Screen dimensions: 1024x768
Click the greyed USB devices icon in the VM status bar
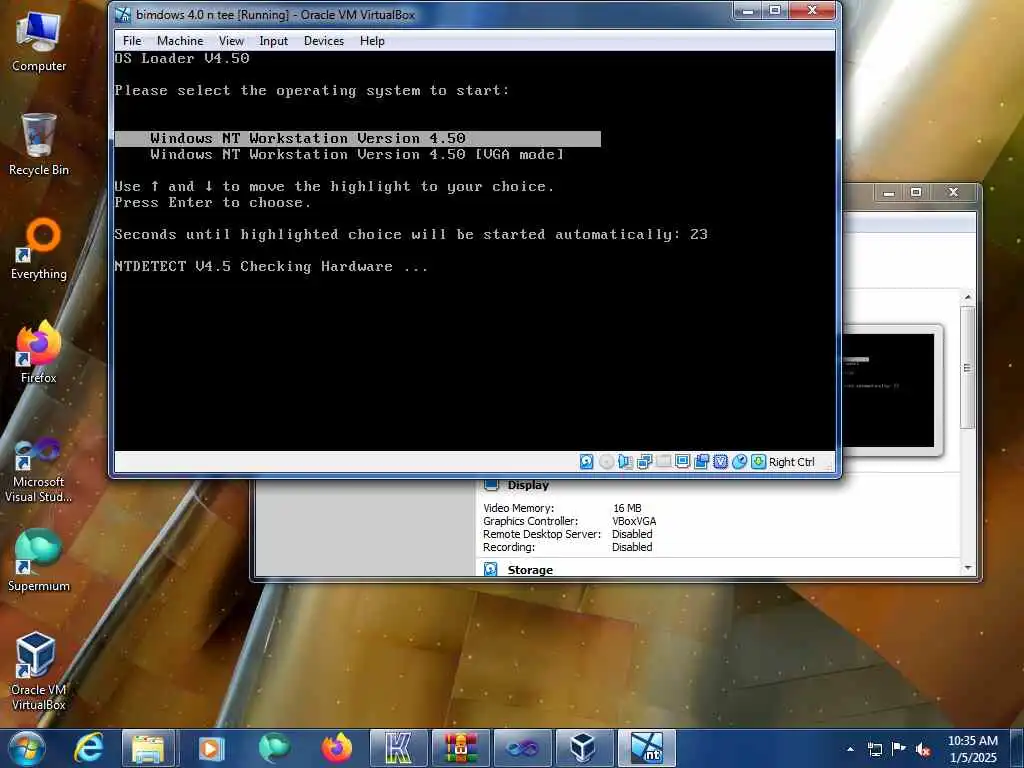(x=664, y=462)
